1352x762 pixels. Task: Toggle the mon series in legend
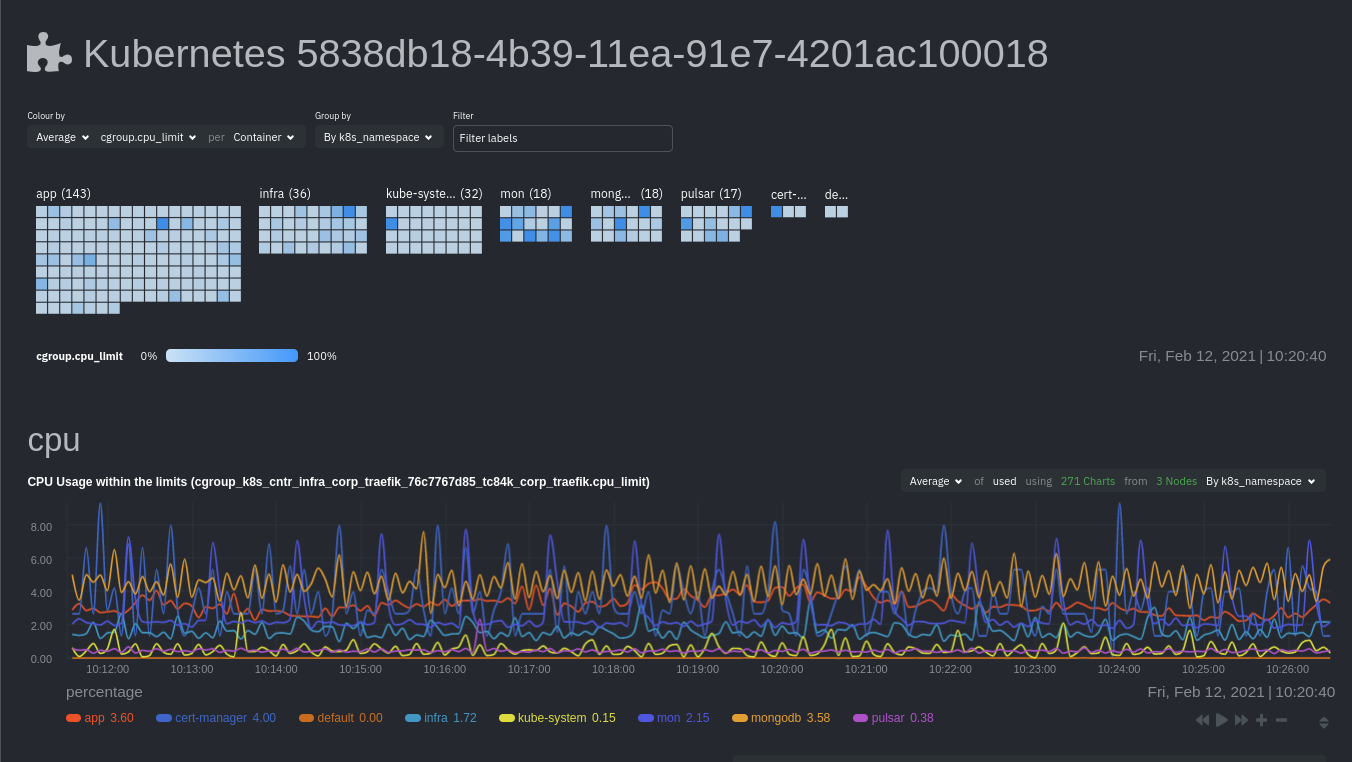[674, 718]
